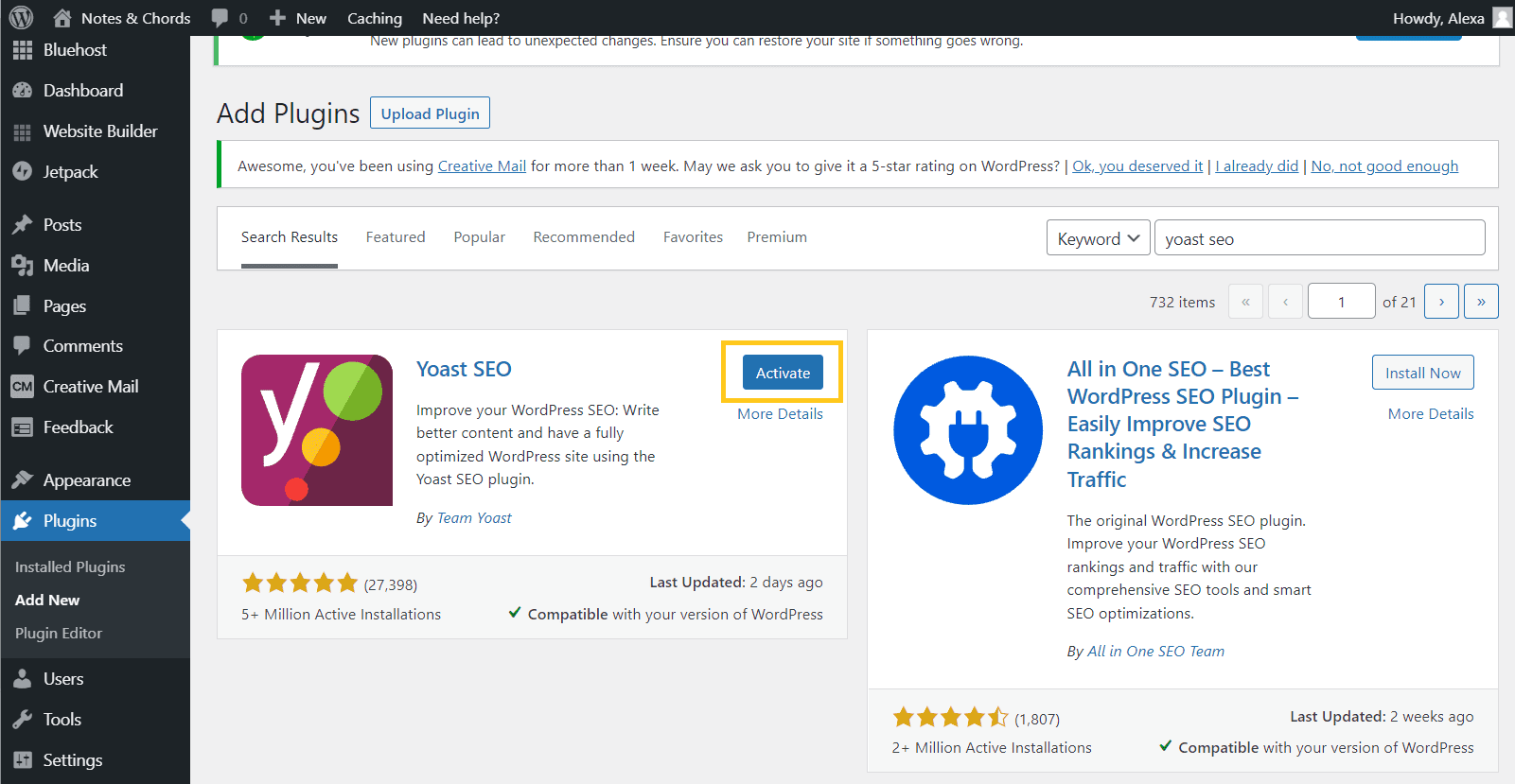The image size is (1515, 784).
Task: Click the Tools wrench icon
Action: tap(23, 720)
